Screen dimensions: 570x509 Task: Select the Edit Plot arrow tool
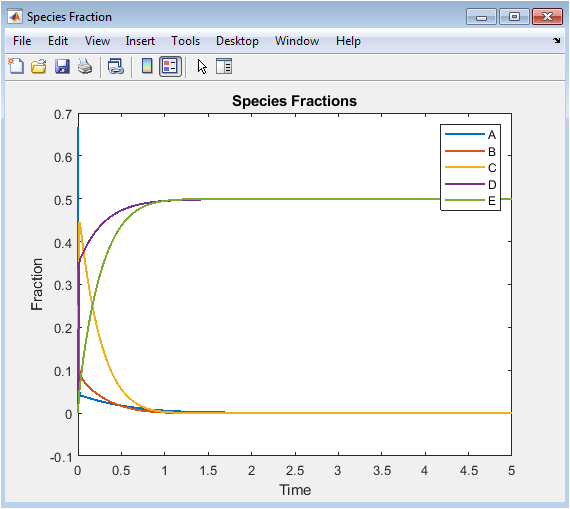[x=202, y=67]
